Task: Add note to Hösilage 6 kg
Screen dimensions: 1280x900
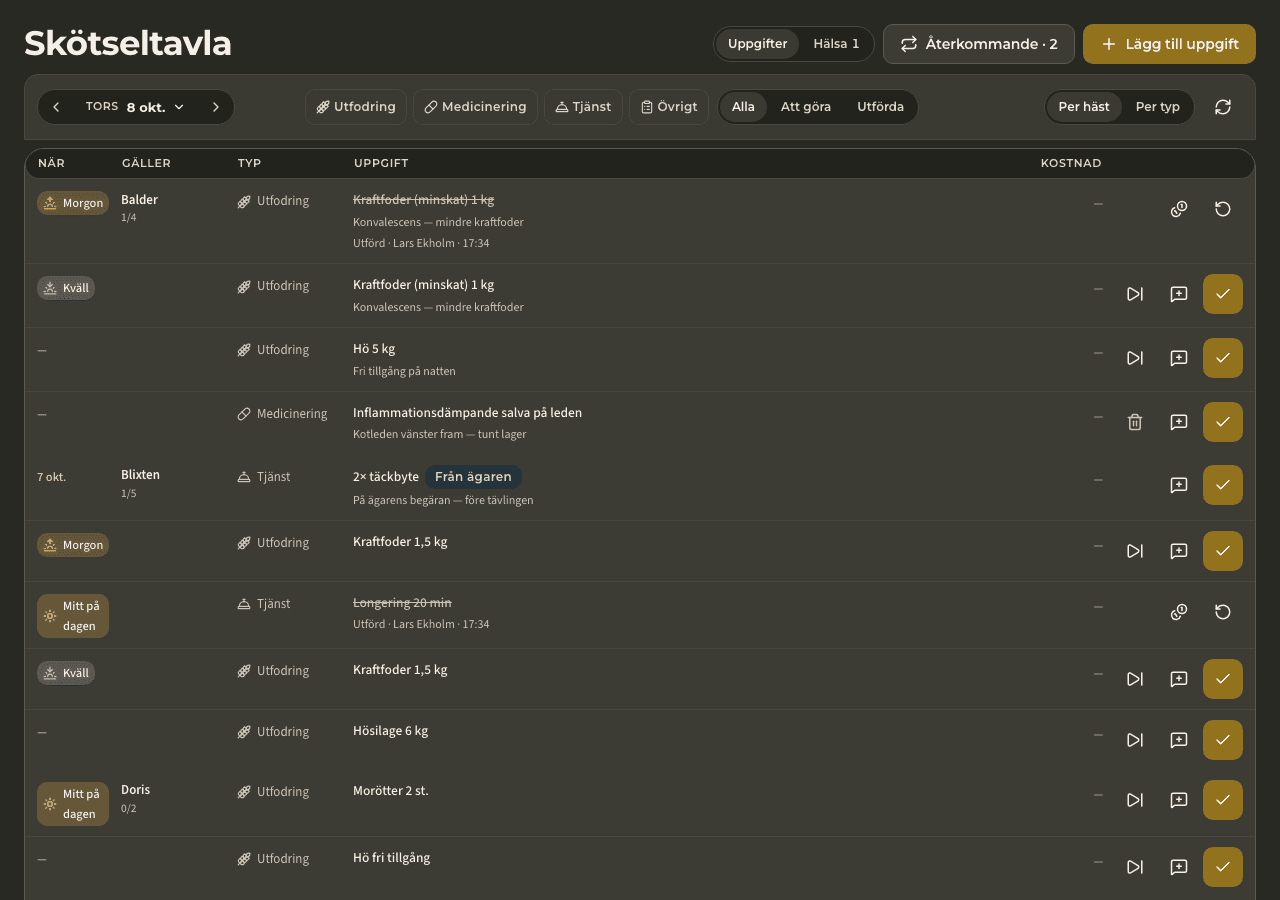Action: [x=1179, y=740]
